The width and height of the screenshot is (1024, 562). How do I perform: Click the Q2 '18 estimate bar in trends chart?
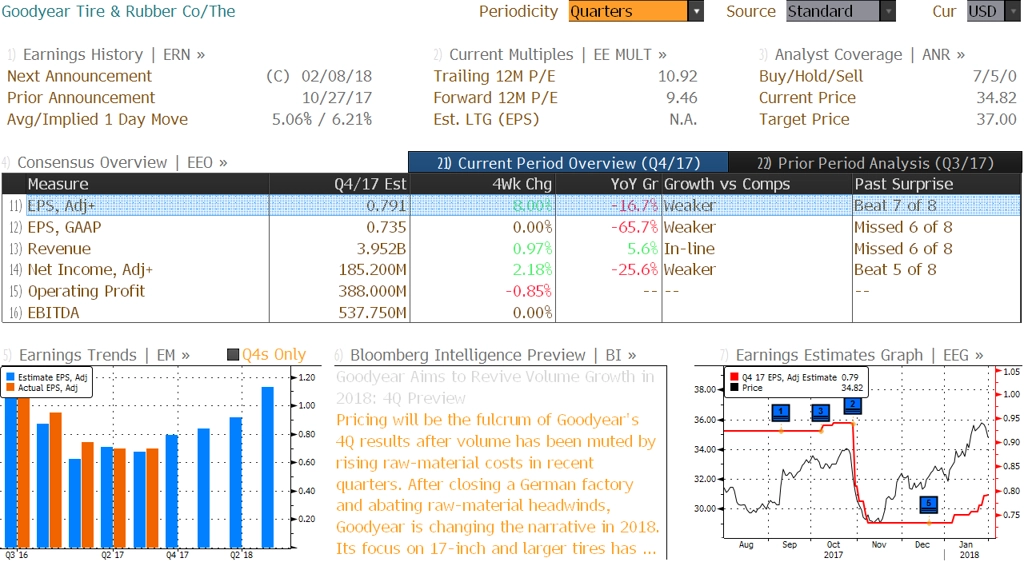pyautogui.click(x=236, y=482)
